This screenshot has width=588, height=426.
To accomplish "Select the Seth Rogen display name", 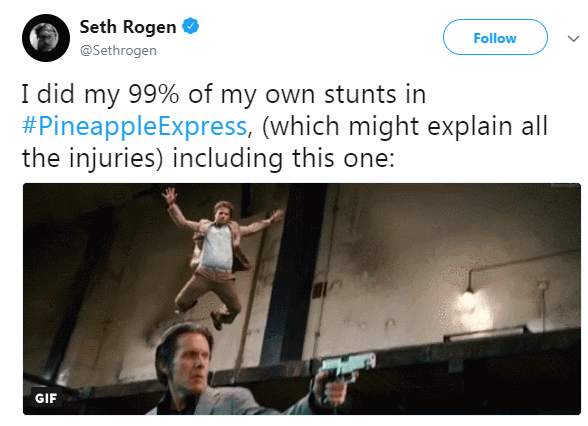I will (x=128, y=27).
